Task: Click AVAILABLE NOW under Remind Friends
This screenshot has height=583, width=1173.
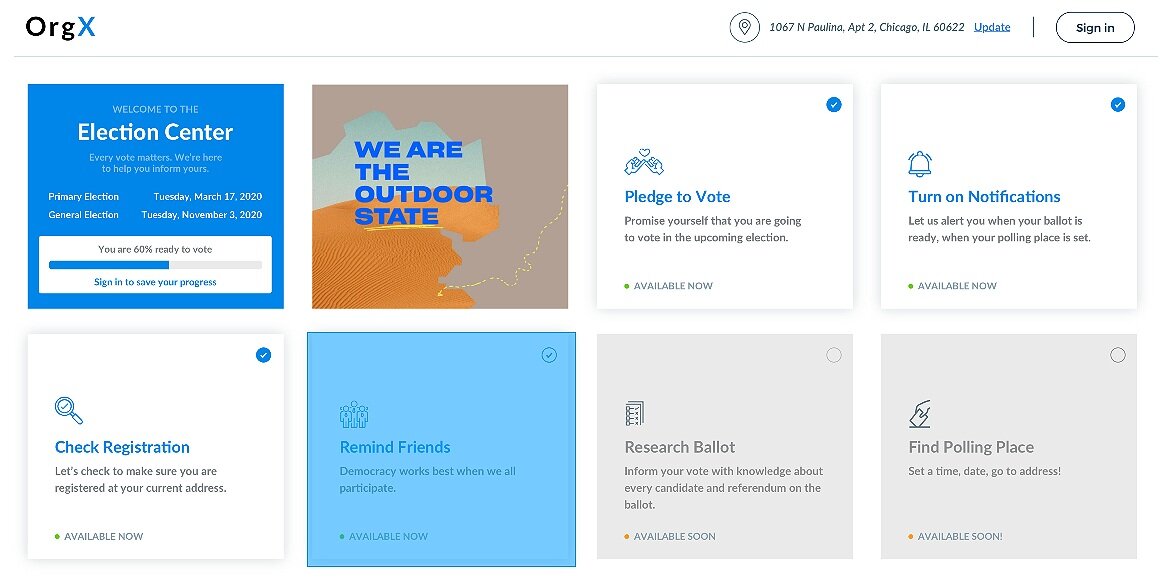Action: (x=388, y=537)
